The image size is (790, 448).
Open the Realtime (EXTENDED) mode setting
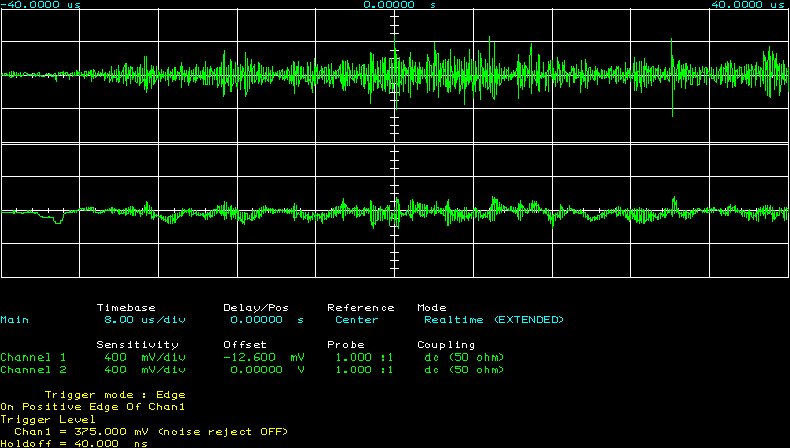click(493, 320)
